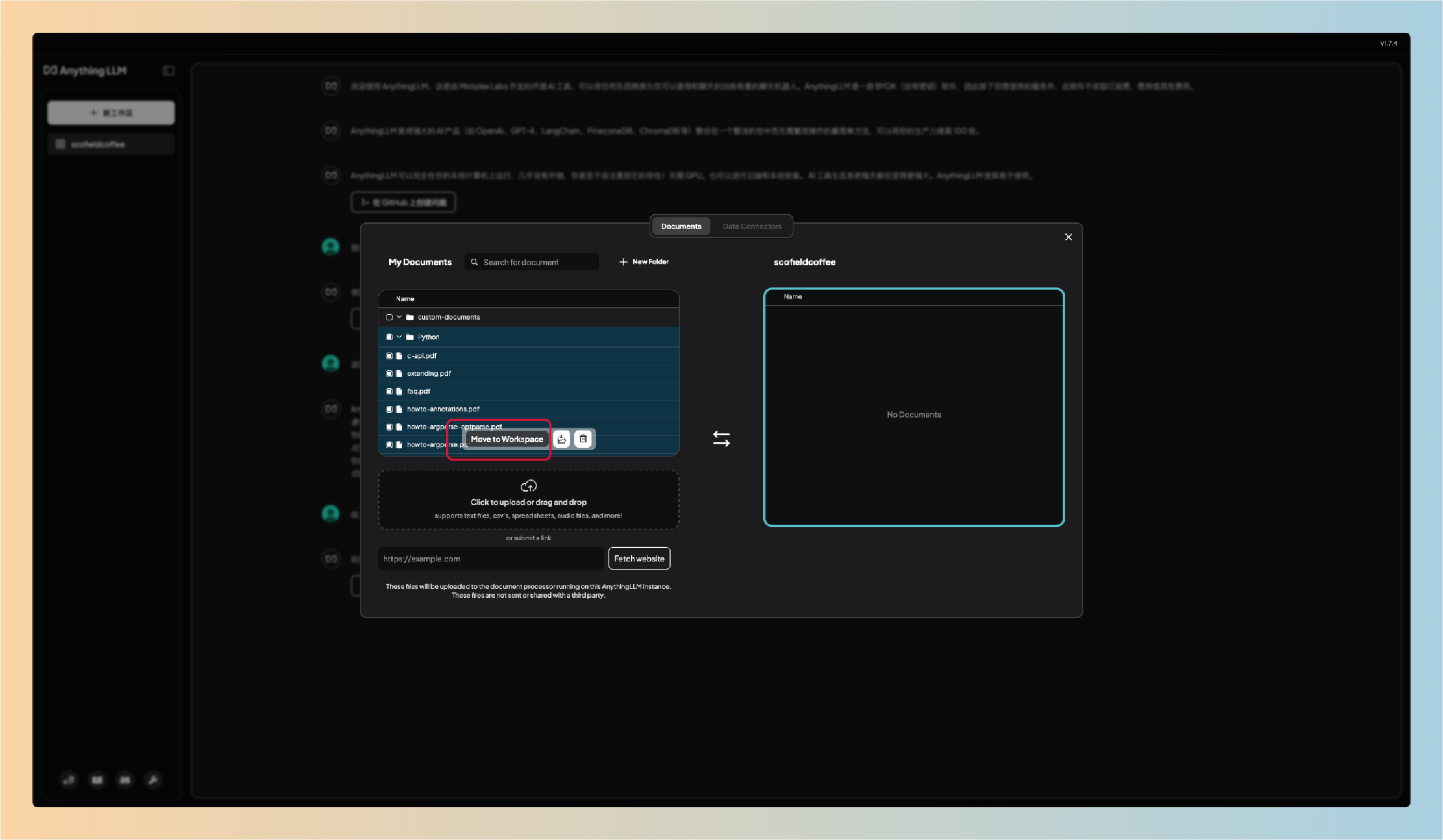Click the https://example.com link input field
1443x840 pixels.
coord(490,558)
